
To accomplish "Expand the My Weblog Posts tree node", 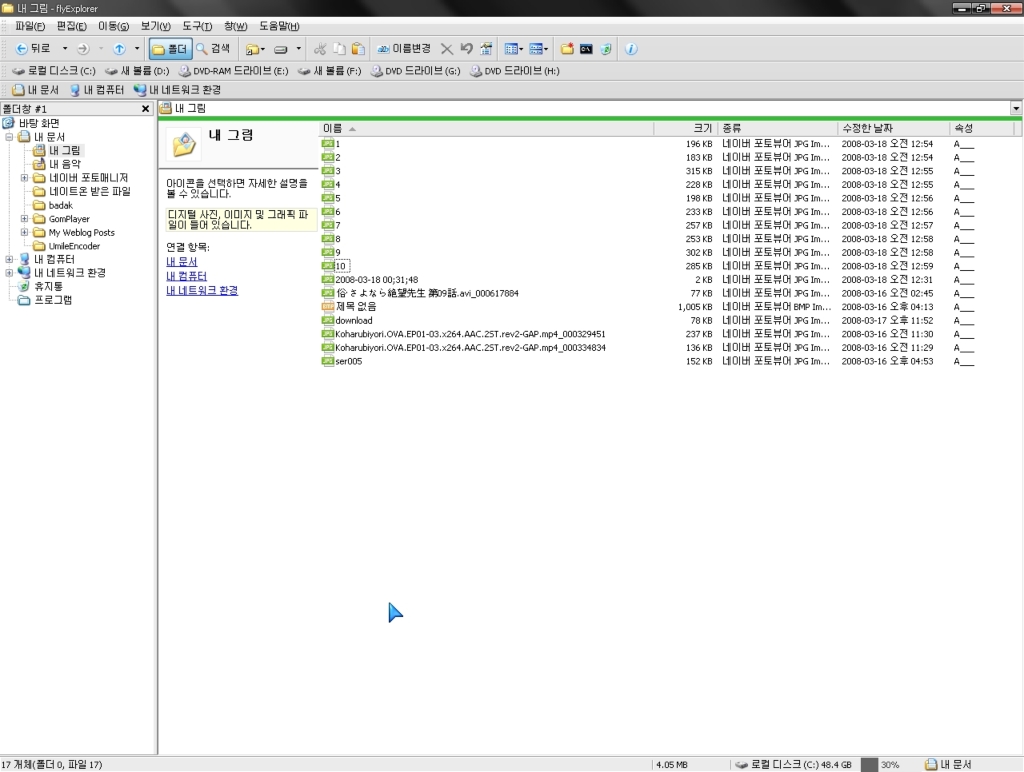I will tap(24, 233).
